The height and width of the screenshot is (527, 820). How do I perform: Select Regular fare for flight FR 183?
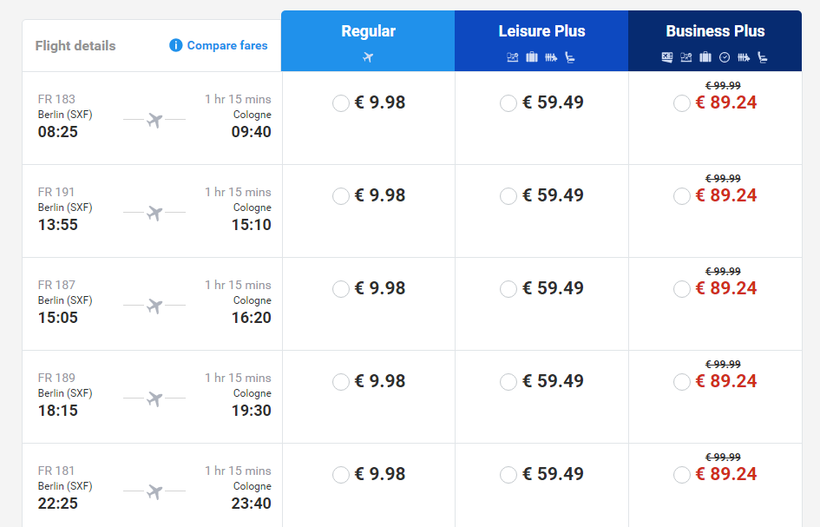point(341,103)
